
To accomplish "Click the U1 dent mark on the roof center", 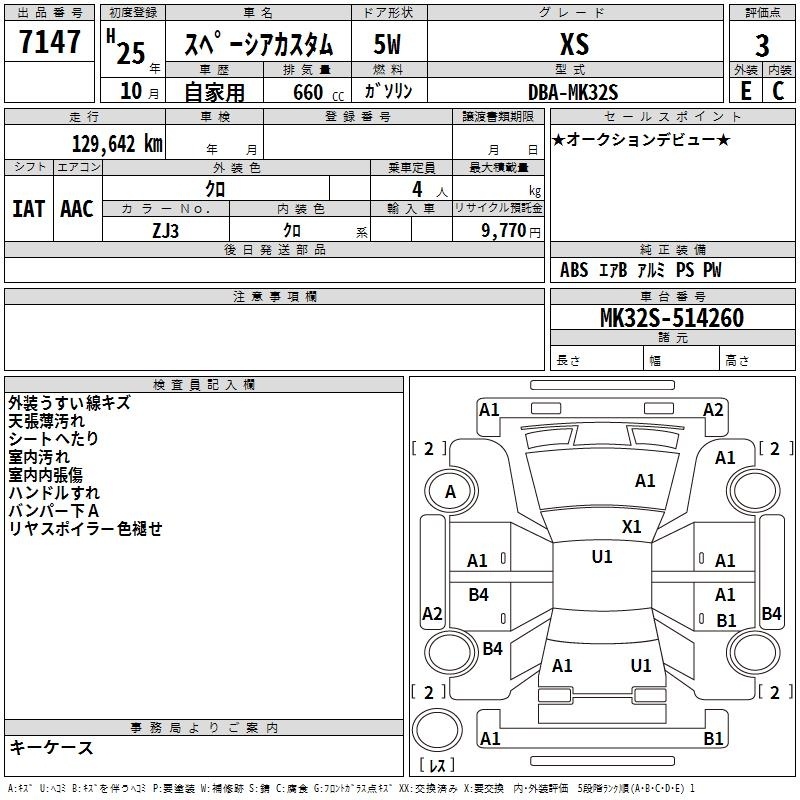I will (601, 557).
